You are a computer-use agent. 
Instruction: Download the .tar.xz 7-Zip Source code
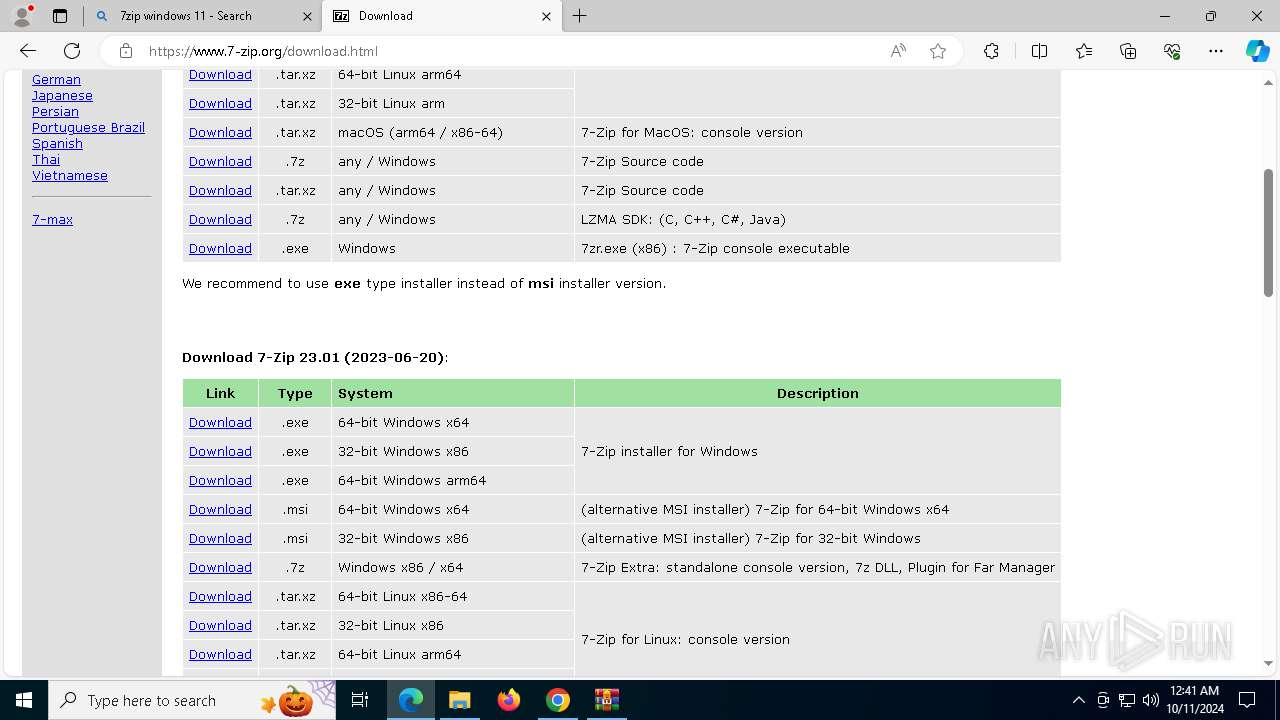click(220, 190)
